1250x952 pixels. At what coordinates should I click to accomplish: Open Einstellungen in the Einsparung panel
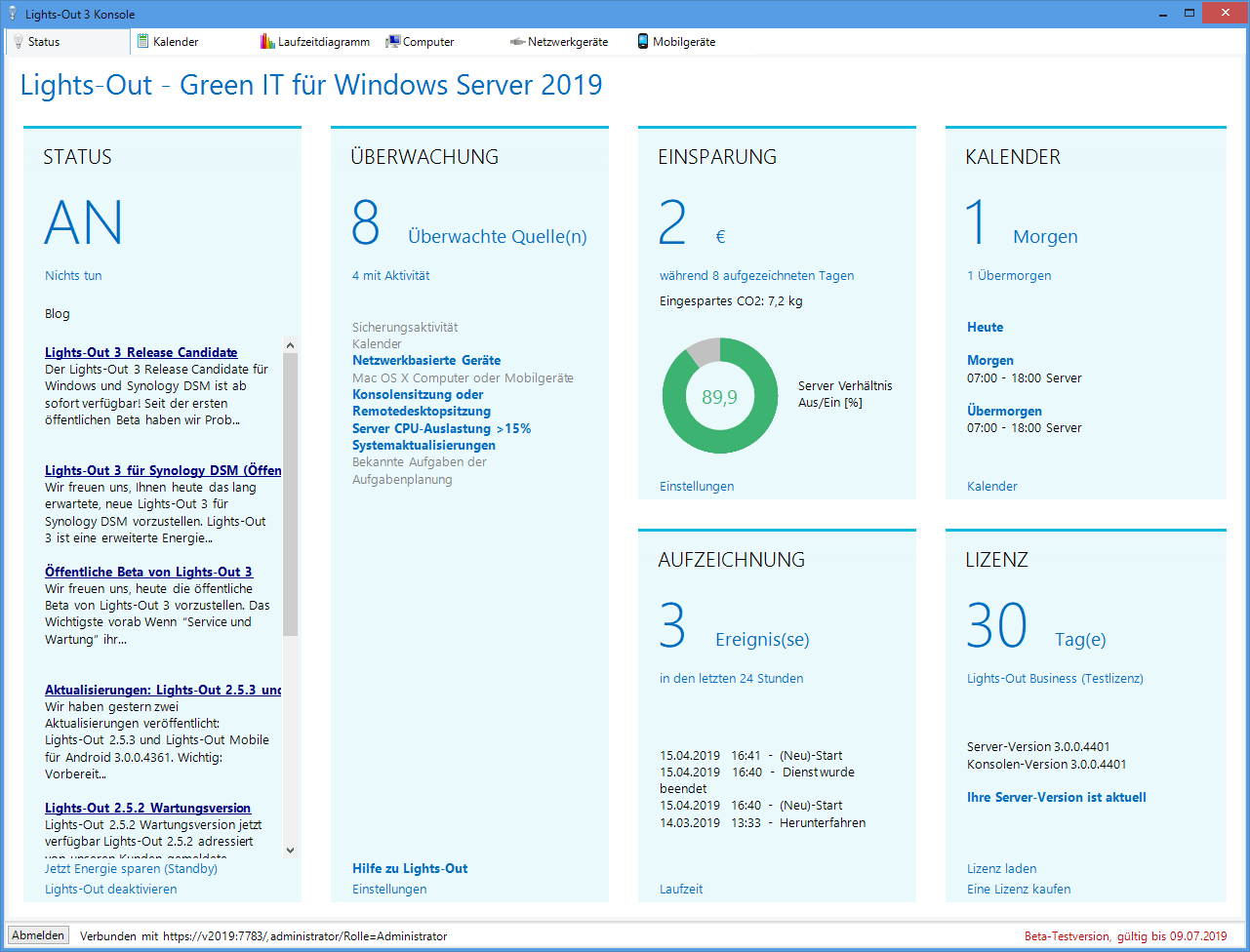(x=697, y=486)
